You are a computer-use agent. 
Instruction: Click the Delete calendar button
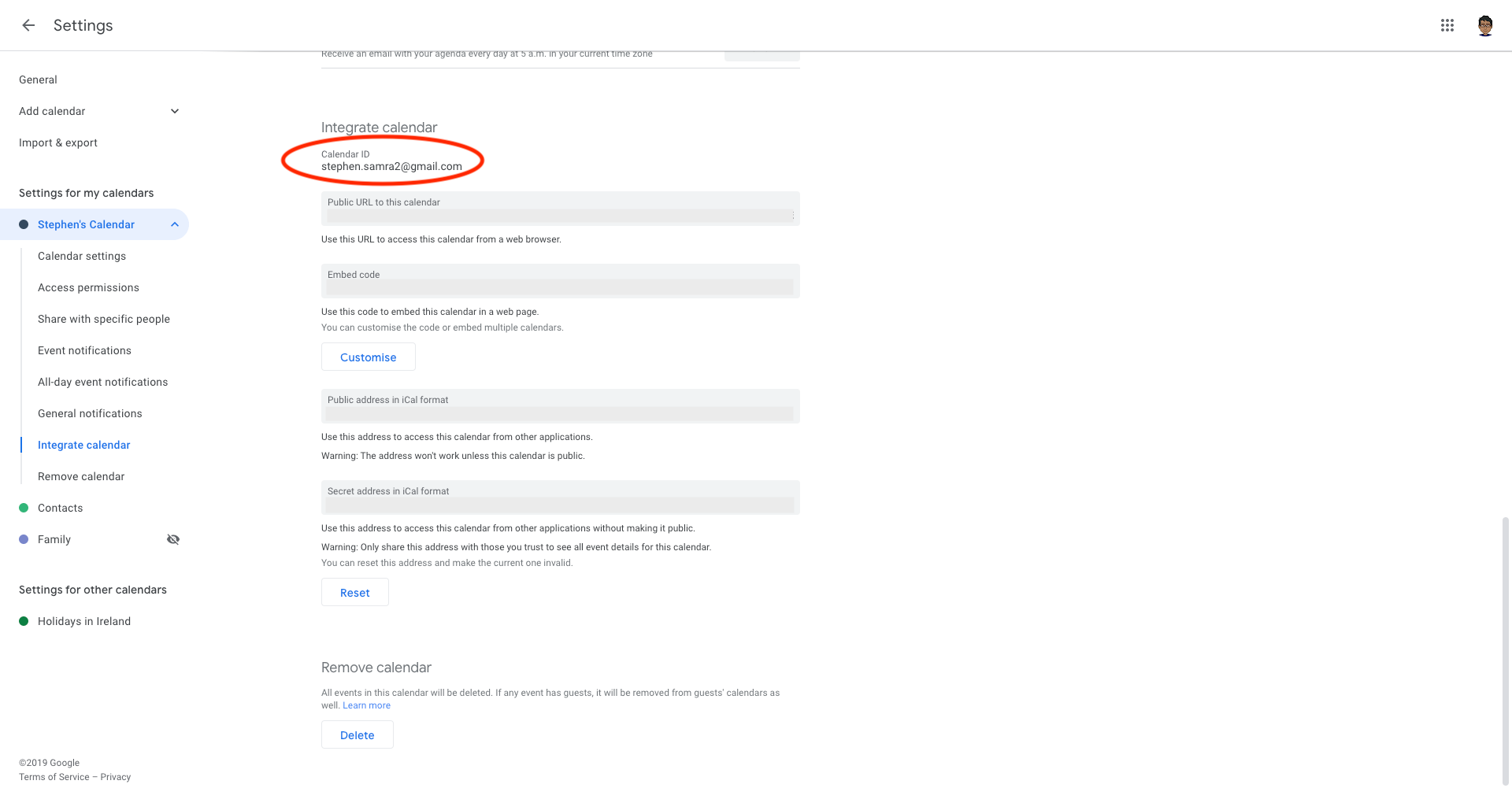click(357, 734)
